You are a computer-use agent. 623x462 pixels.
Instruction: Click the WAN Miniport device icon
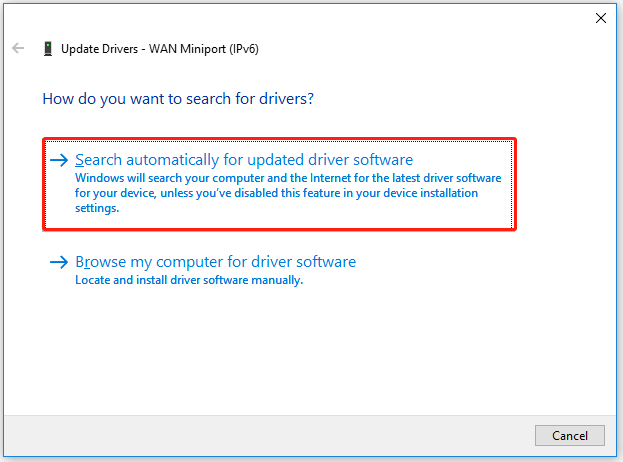point(48,49)
